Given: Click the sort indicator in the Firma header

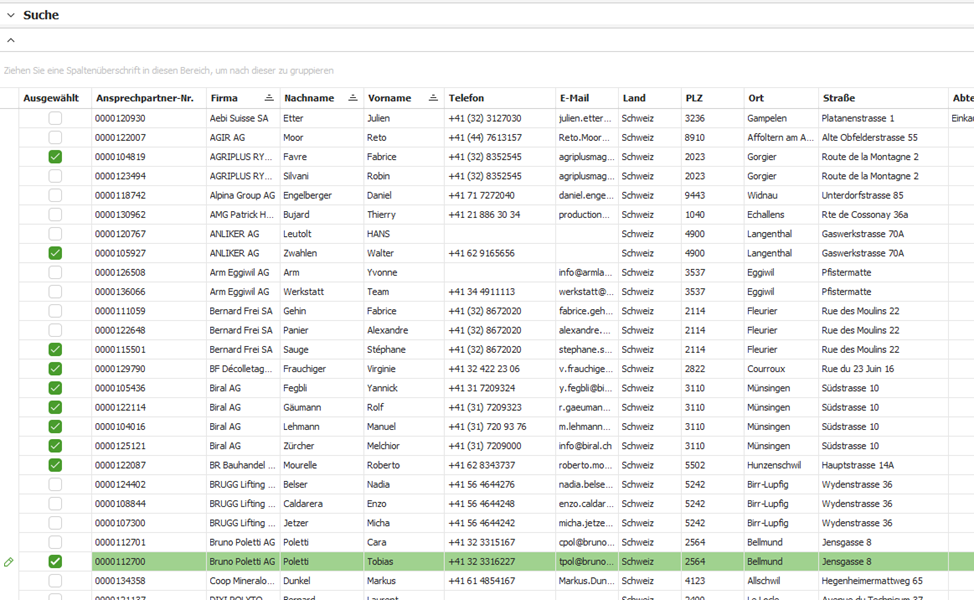Looking at the screenshot, I should coord(269,98).
